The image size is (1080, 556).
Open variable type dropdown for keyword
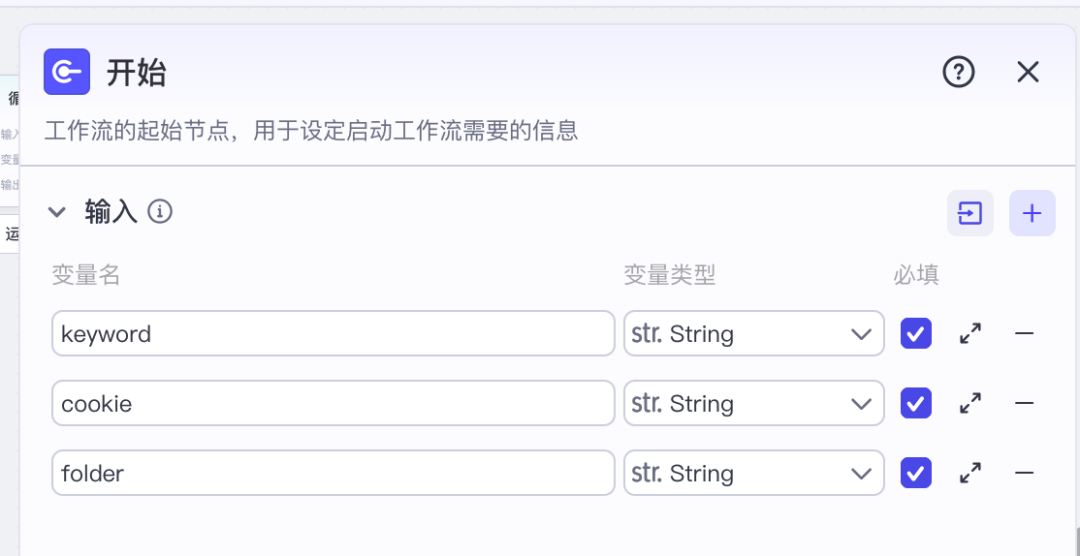tap(754, 334)
